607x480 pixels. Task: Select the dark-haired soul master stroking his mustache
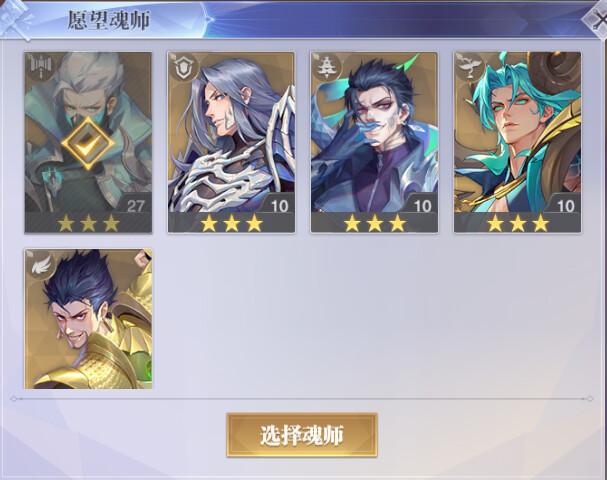click(374, 142)
